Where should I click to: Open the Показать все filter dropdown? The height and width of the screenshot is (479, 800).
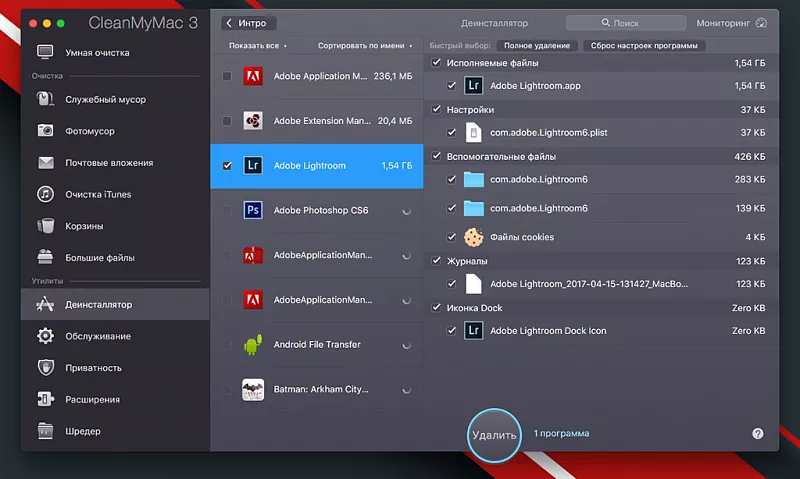[x=258, y=46]
